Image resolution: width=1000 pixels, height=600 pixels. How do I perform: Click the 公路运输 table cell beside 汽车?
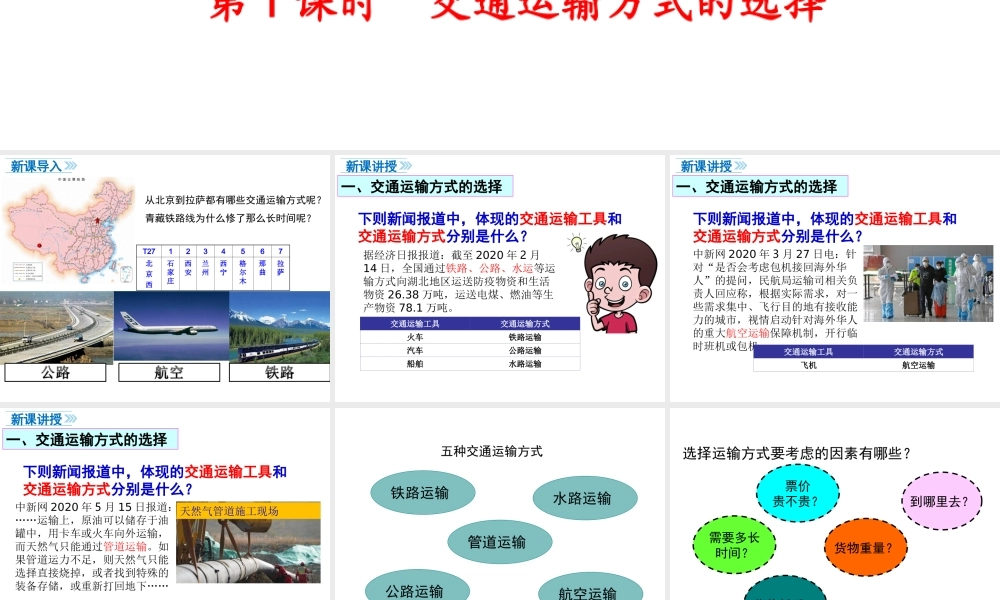(525, 351)
